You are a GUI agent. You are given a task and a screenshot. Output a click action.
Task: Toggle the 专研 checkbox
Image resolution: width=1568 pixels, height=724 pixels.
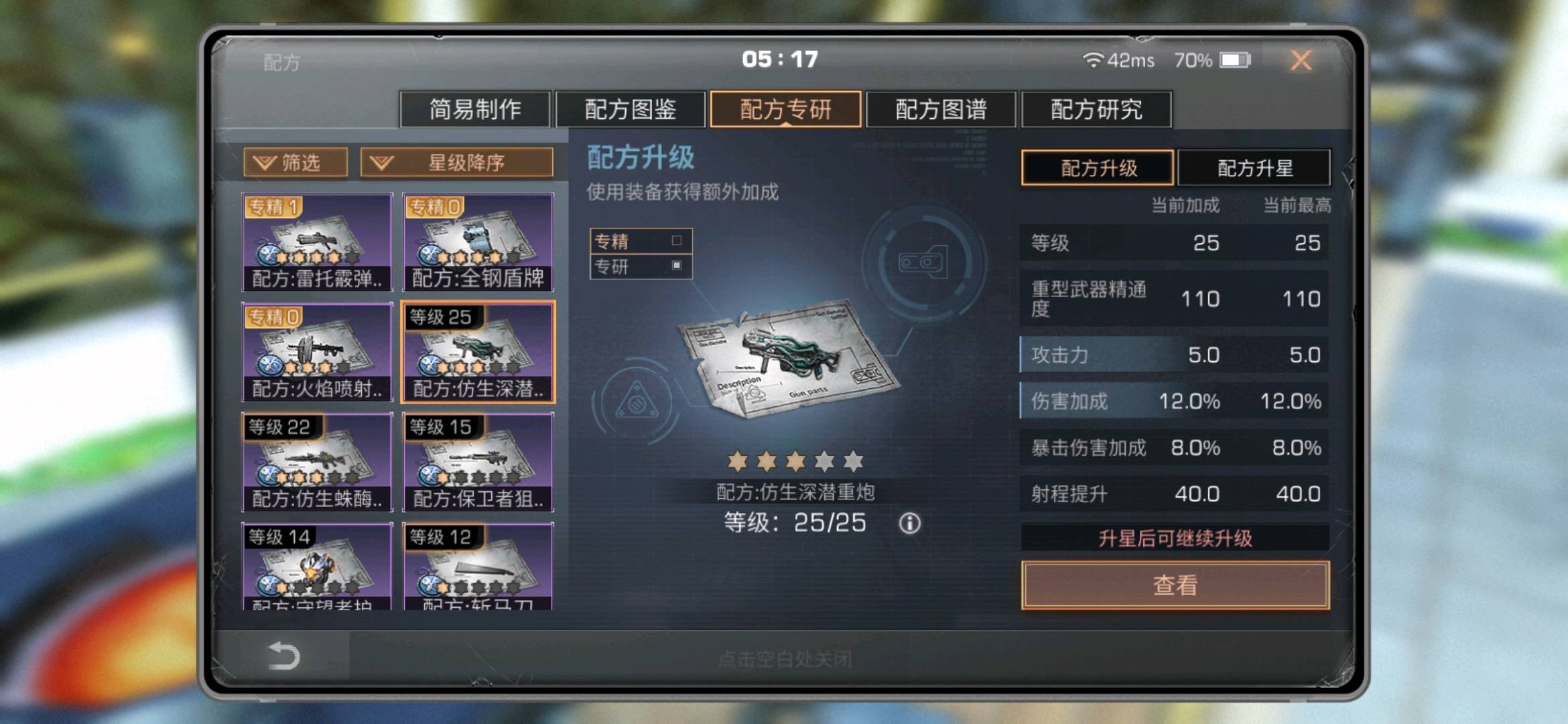(x=677, y=266)
